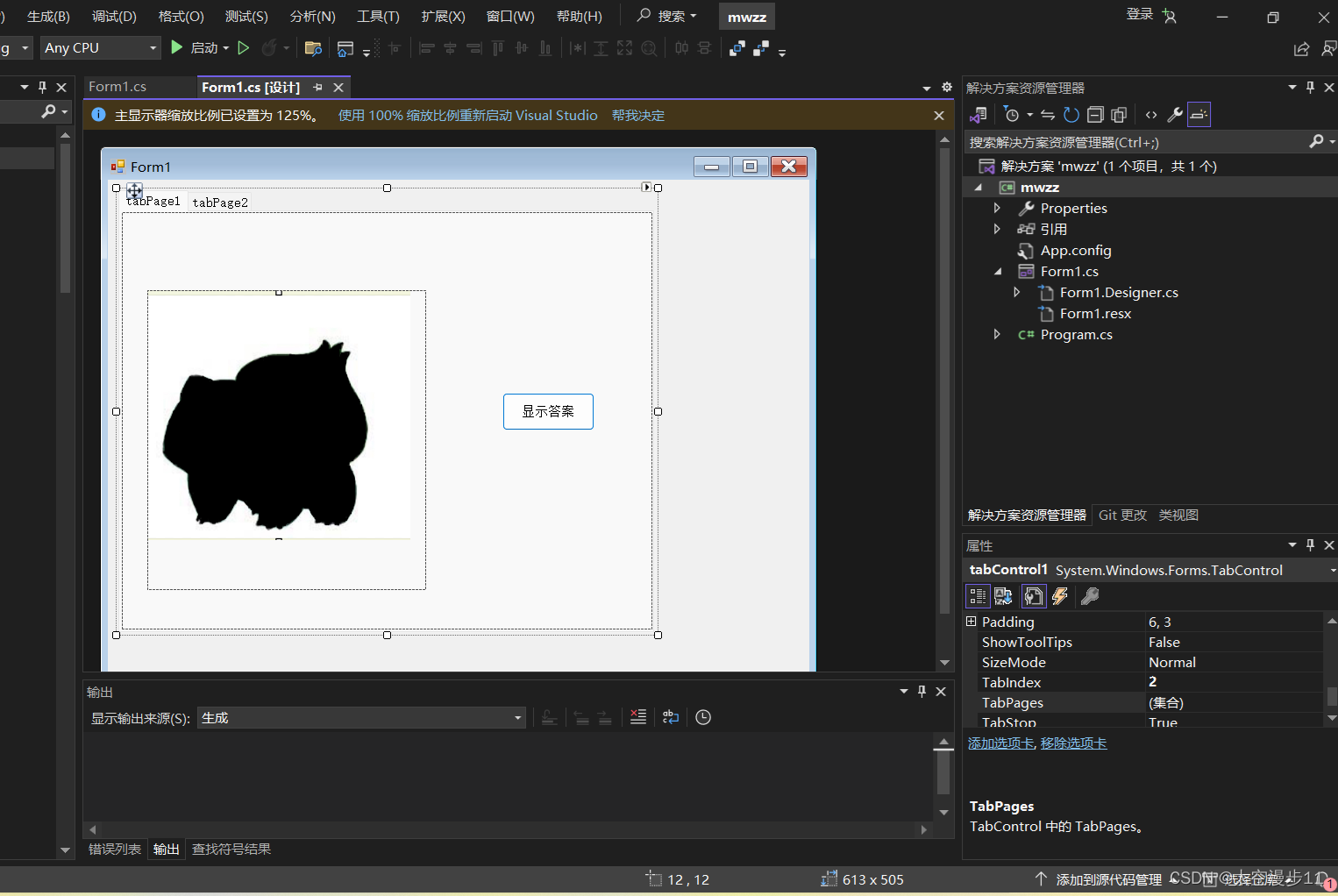The height and width of the screenshot is (896, 1338).
Task: Sort properties alphabetically
Action: [x=1003, y=596]
